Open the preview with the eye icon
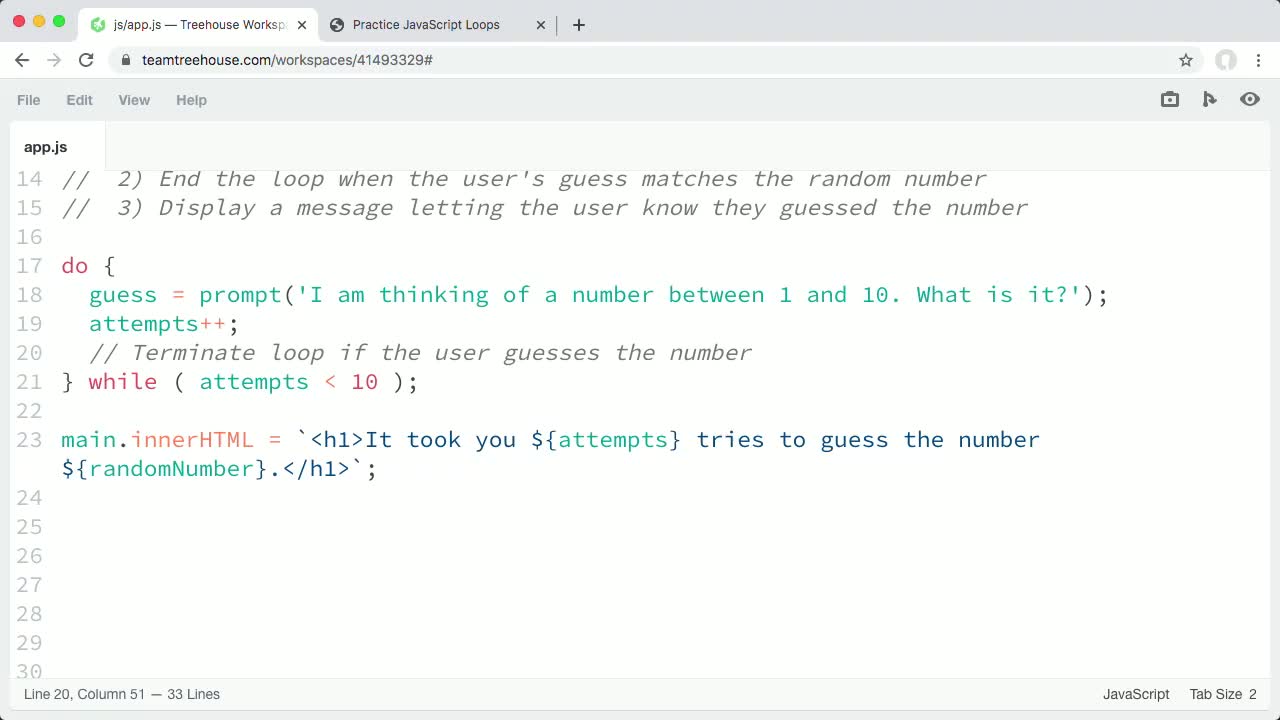Viewport: 1280px width, 720px height. pyautogui.click(x=1250, y=99)
